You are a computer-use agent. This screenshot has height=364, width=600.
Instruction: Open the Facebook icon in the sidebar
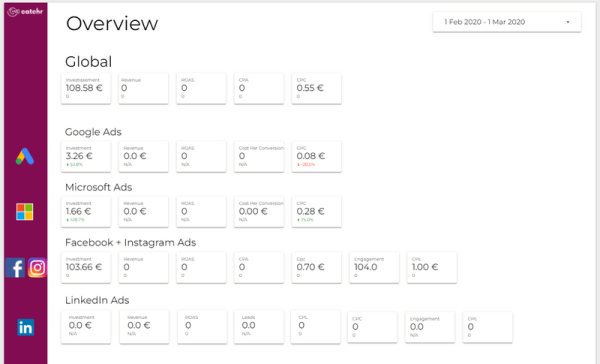[x=15, y=268]
